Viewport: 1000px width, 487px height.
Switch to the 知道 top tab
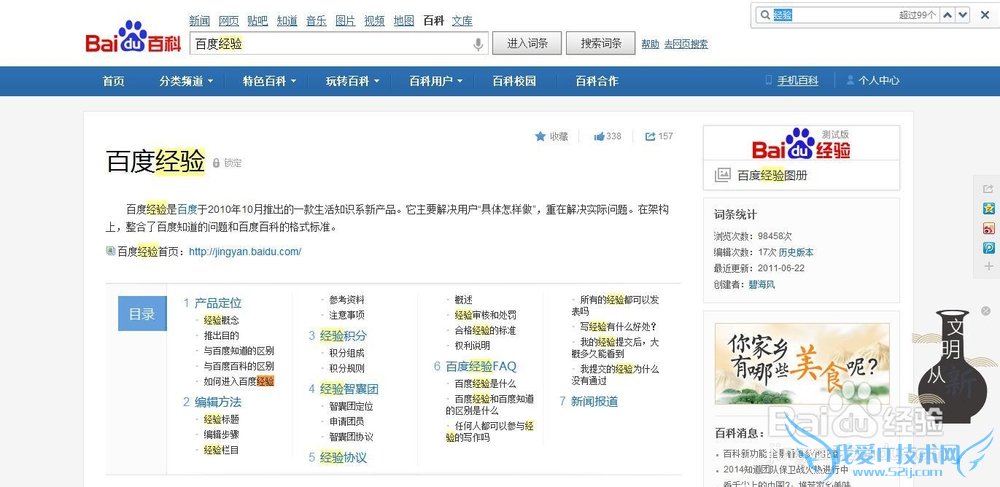click(x=287, y=21)
